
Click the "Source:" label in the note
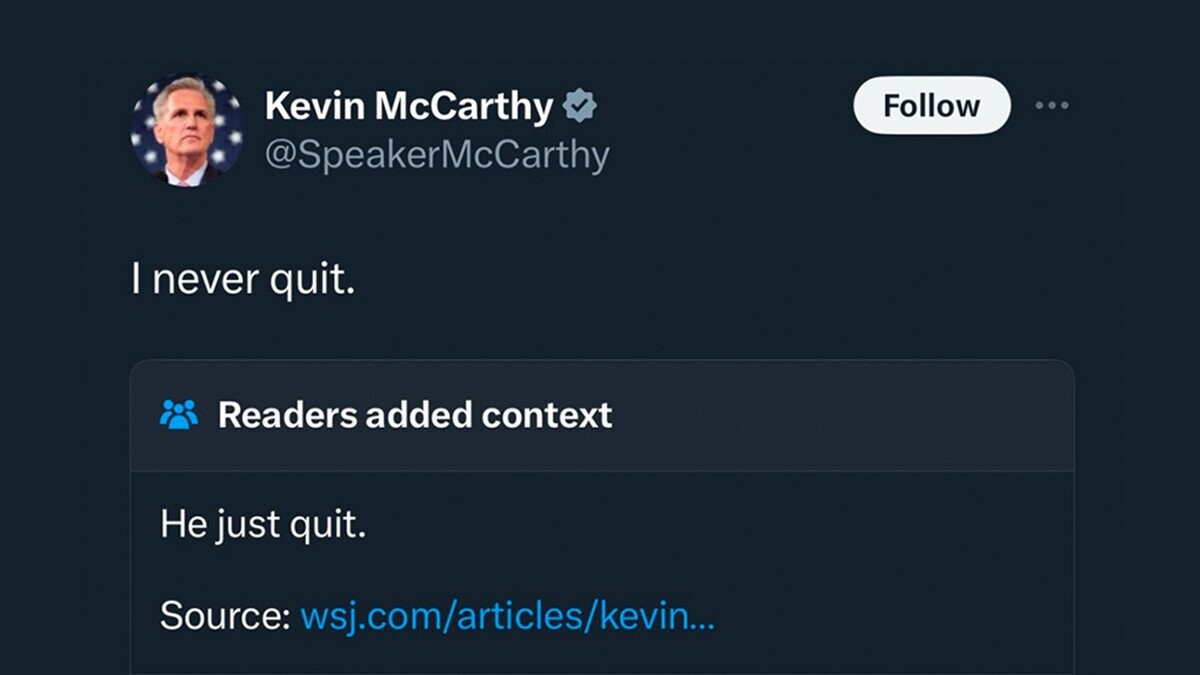point(224,616)
